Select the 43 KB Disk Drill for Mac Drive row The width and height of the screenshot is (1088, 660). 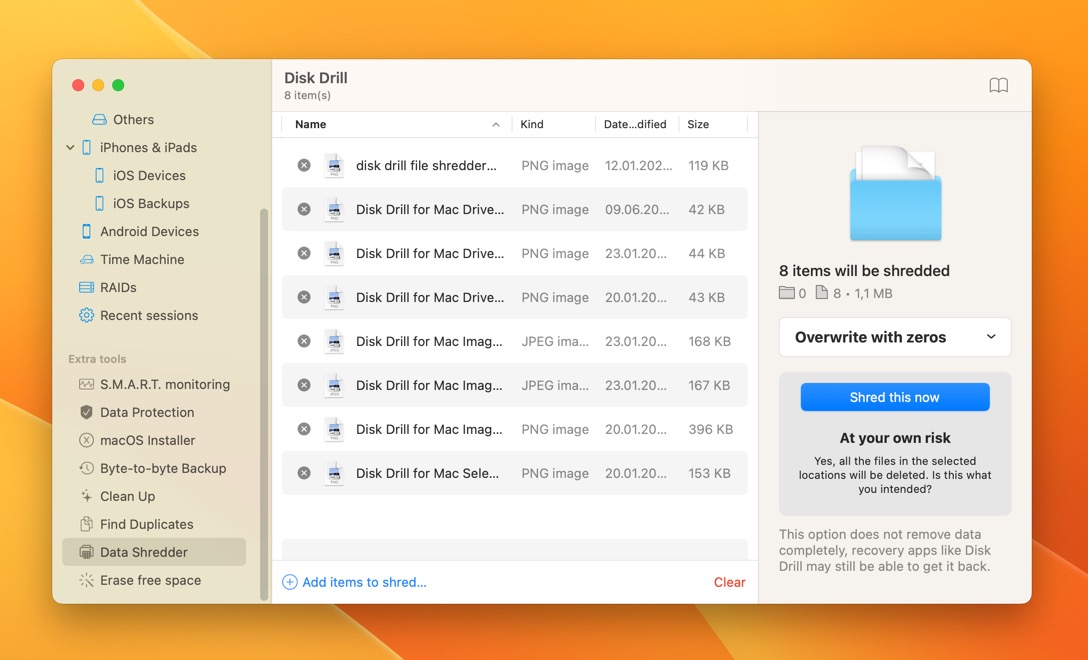click(515, 297)
